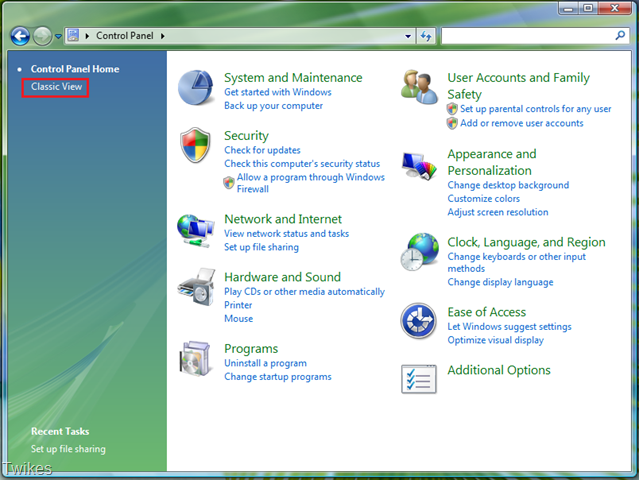Click the Ease of Access icon
The height and width of the screenshot is (480, 639).
pos(419,321)
